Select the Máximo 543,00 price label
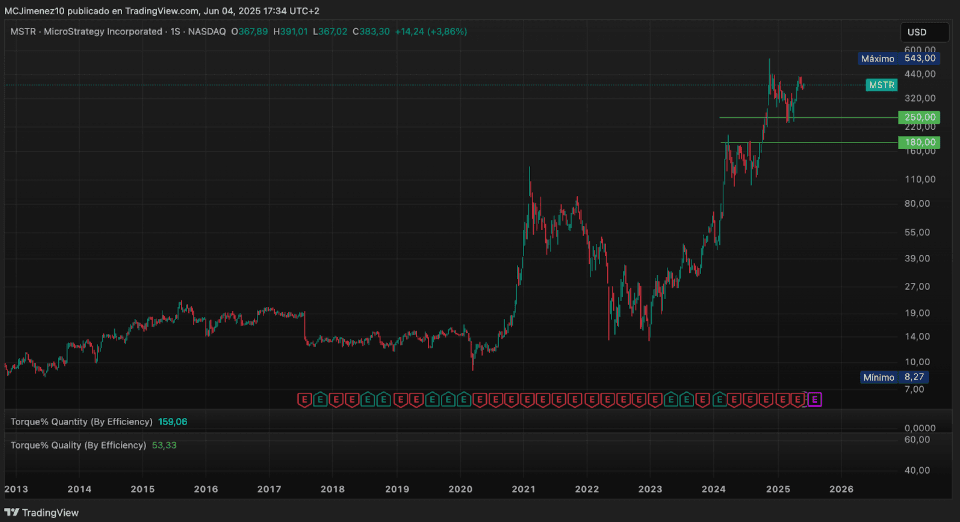Viewport: 960px width, 522px height. pyautogui.click(x=900, y=59)
